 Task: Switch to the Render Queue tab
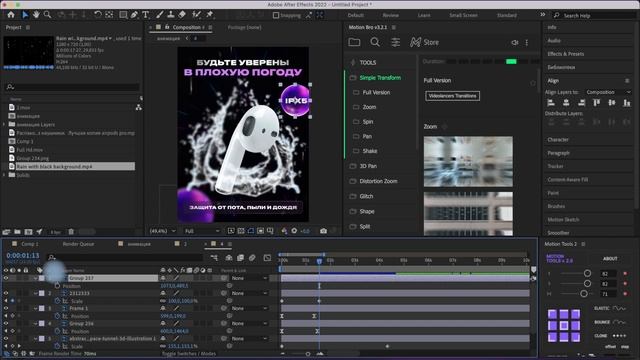coord(78,244)
